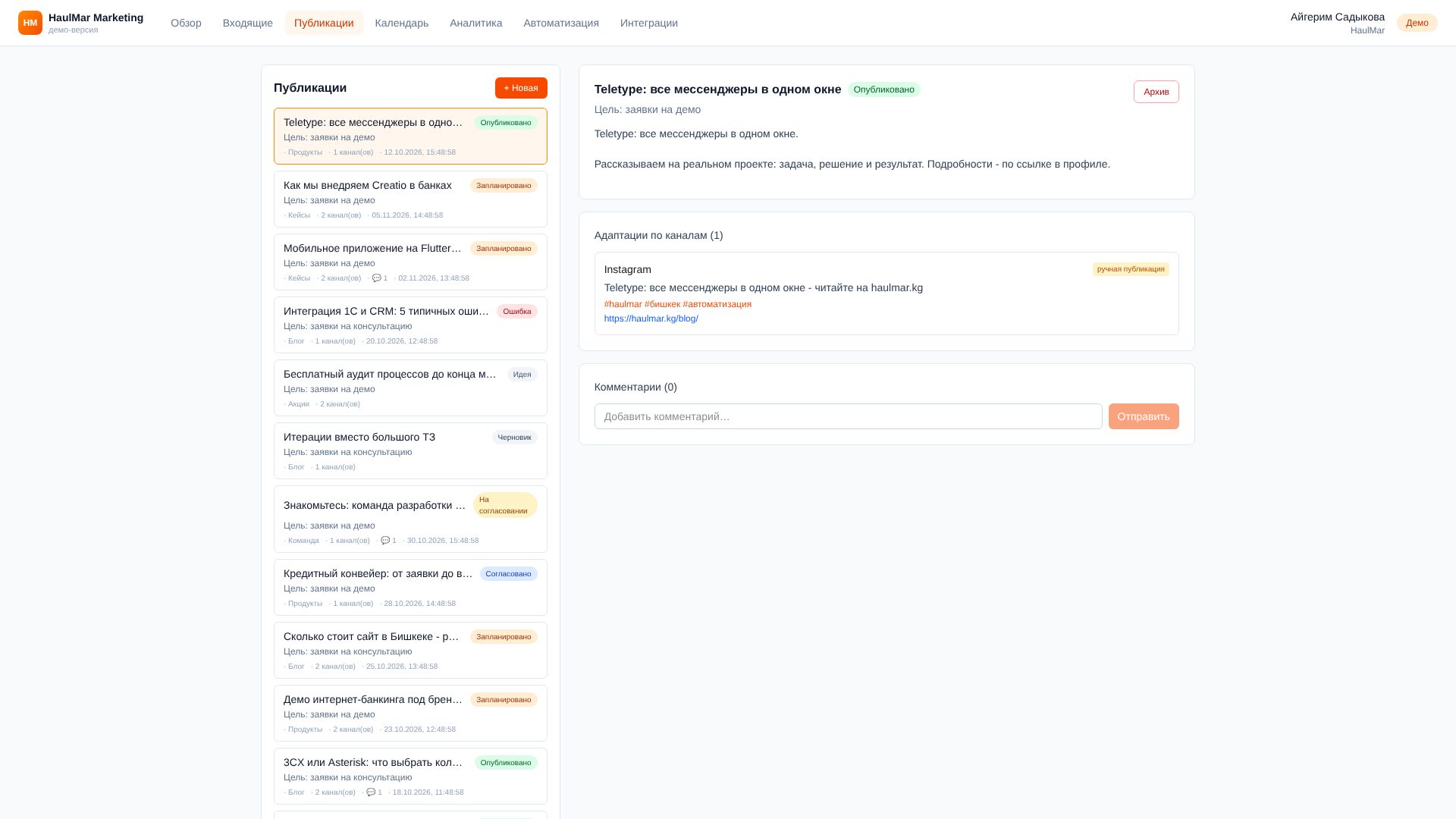Go to Аналитика tab

(476, 23)
